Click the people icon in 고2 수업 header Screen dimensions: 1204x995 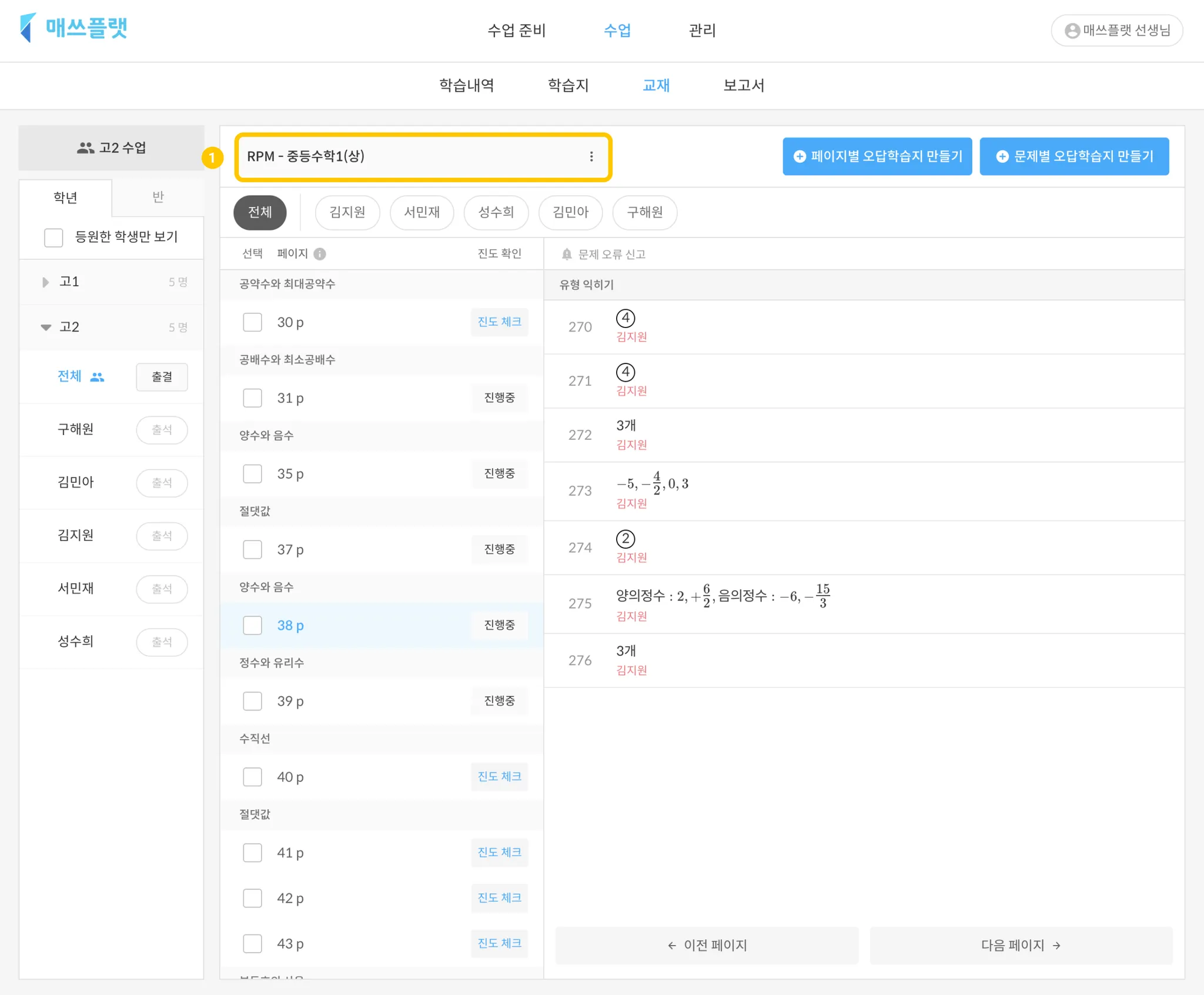(85, 148)
